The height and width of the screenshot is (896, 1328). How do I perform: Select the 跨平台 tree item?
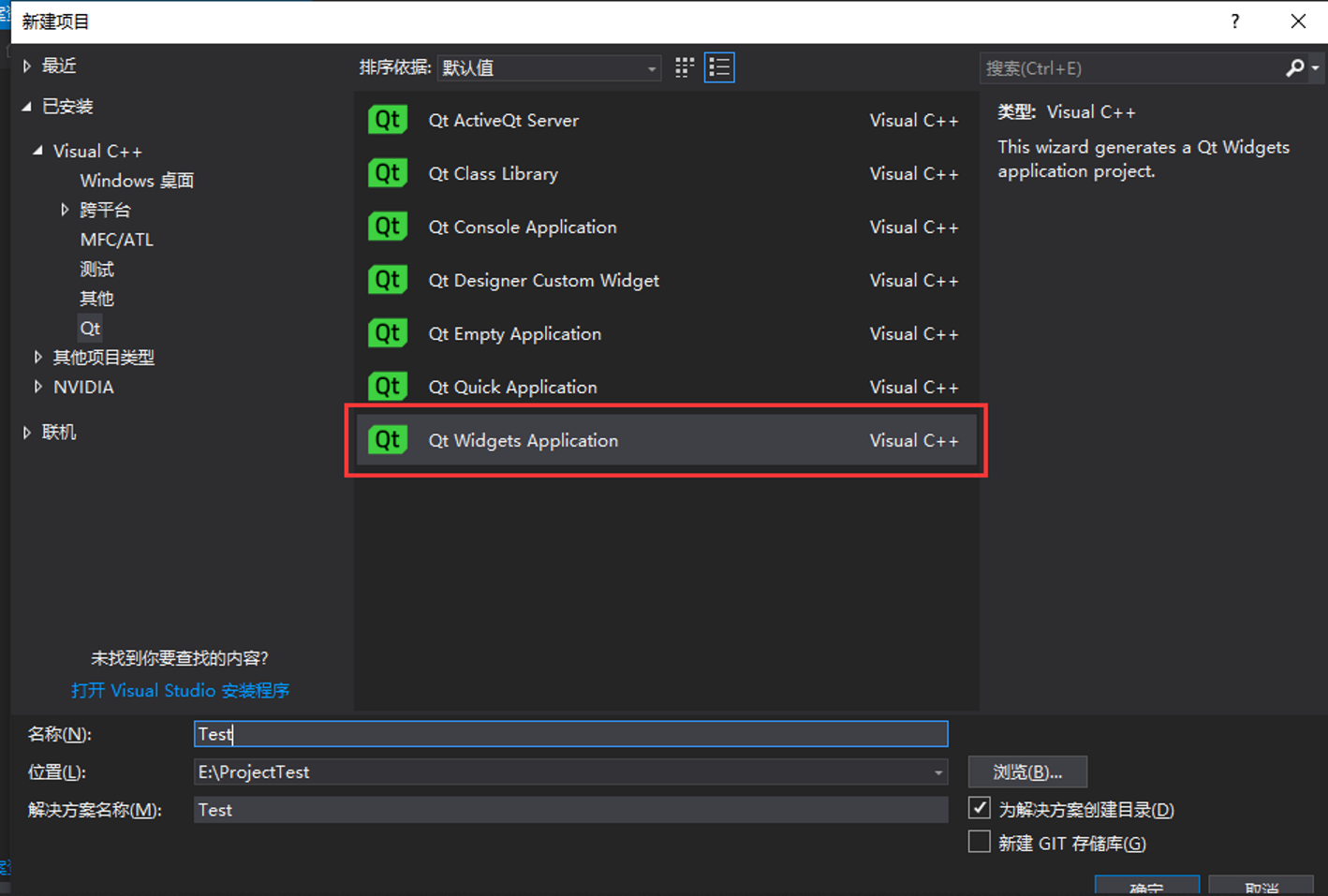click(x=105, y=210)
